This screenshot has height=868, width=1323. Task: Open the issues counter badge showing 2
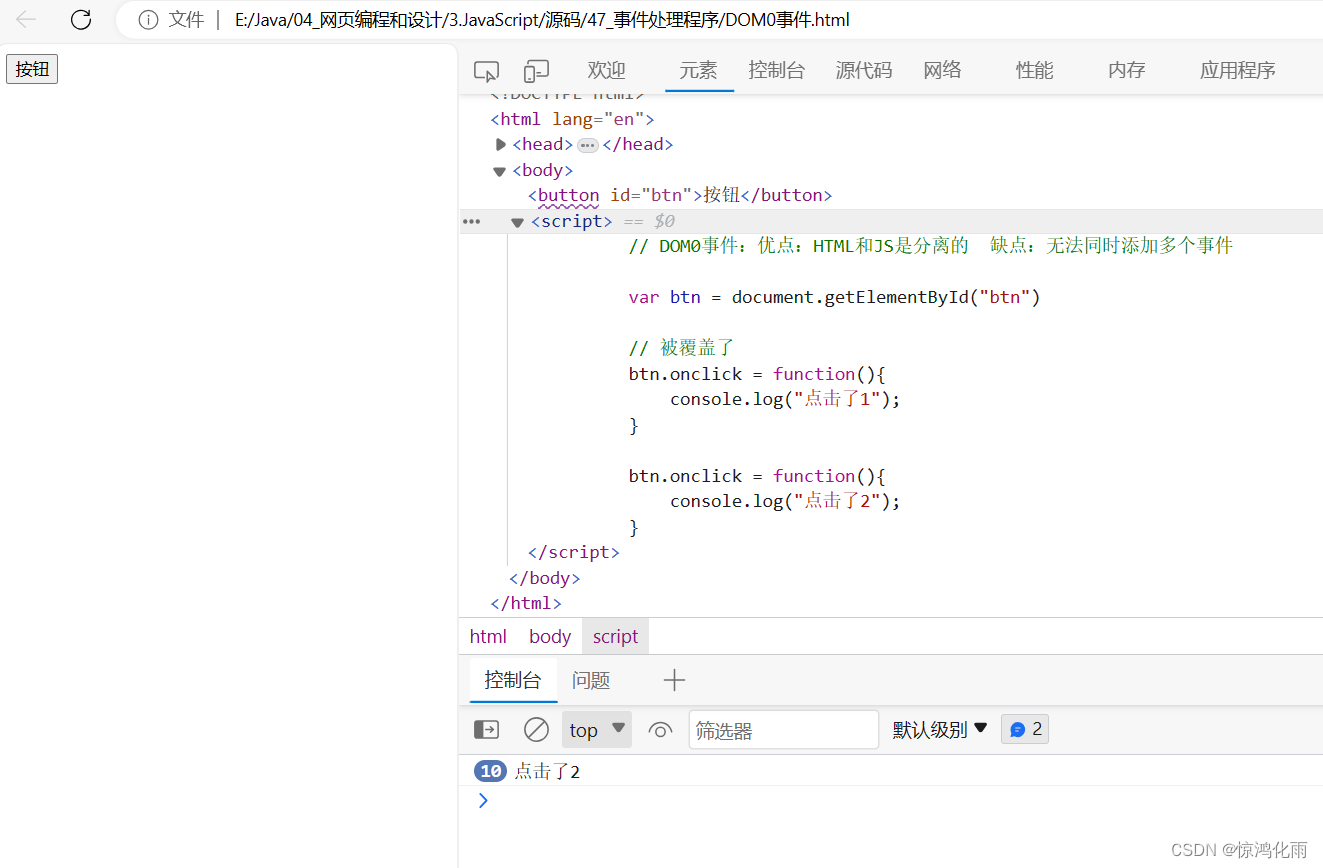[1025, 729]
